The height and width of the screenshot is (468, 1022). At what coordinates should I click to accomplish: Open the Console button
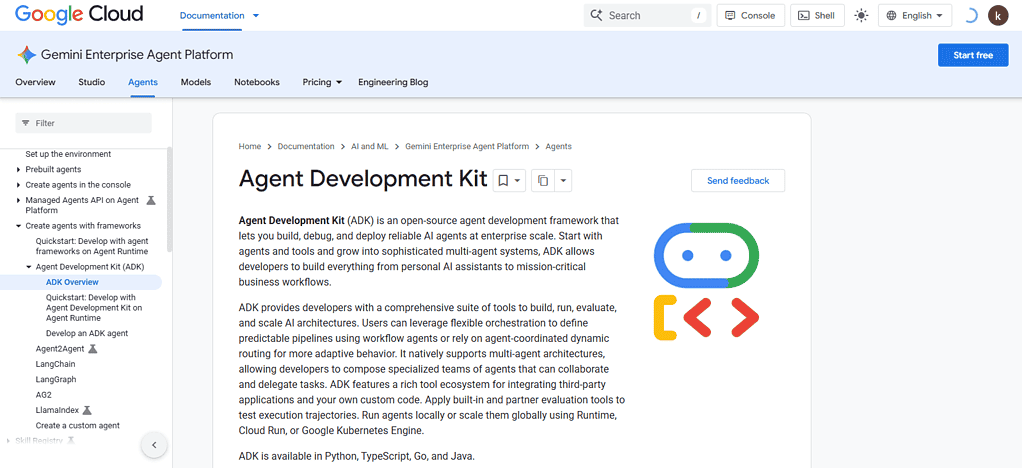pos(750,16)
